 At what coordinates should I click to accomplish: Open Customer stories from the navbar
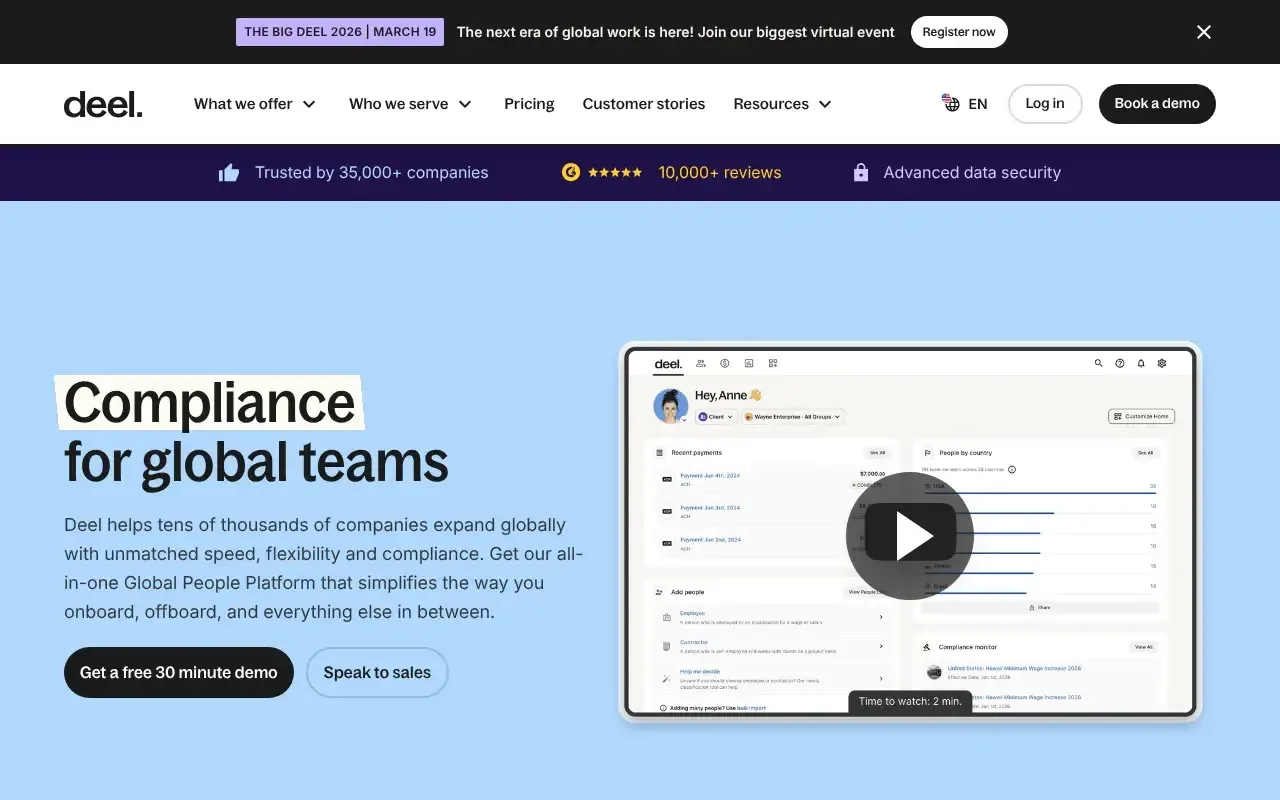pyautogui.click(x=643, y=104)
